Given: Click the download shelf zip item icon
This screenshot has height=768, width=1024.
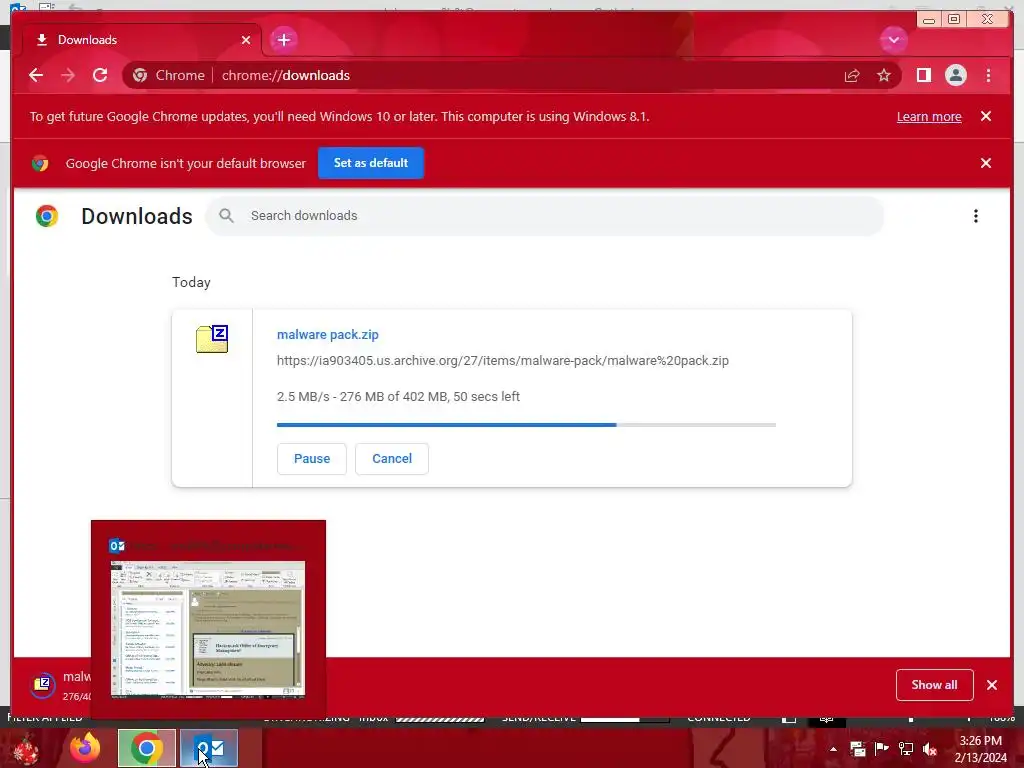Looking at the screenshot, I should pos(43,685).
